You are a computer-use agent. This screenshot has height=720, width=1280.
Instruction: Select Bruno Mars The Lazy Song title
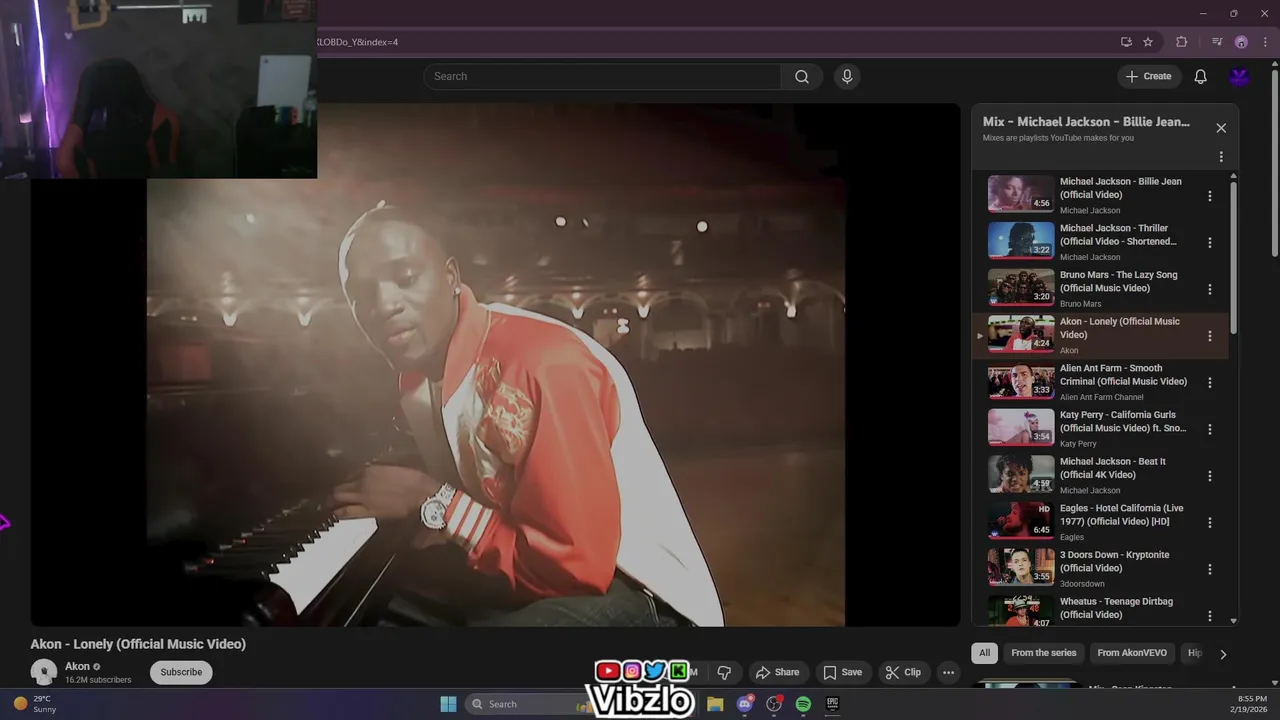(1118, 281)
